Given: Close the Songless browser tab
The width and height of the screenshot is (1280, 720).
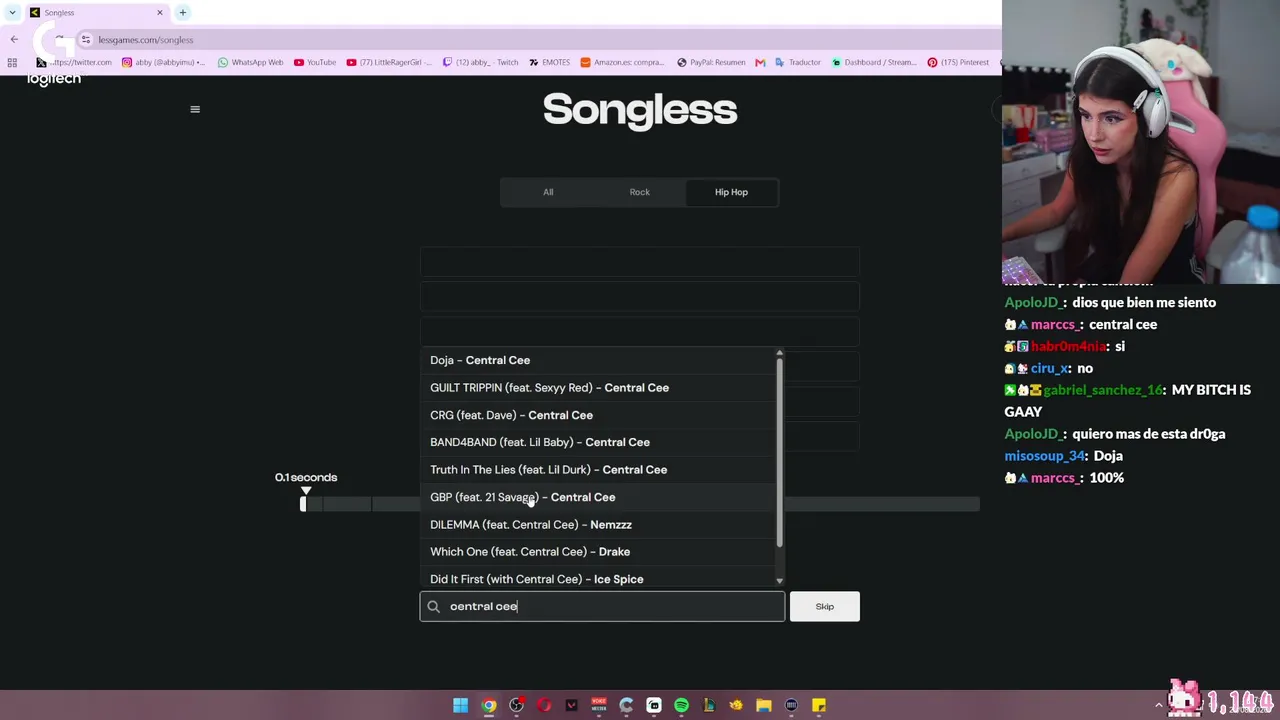Looking at the screenshot, I should (159, 12).
